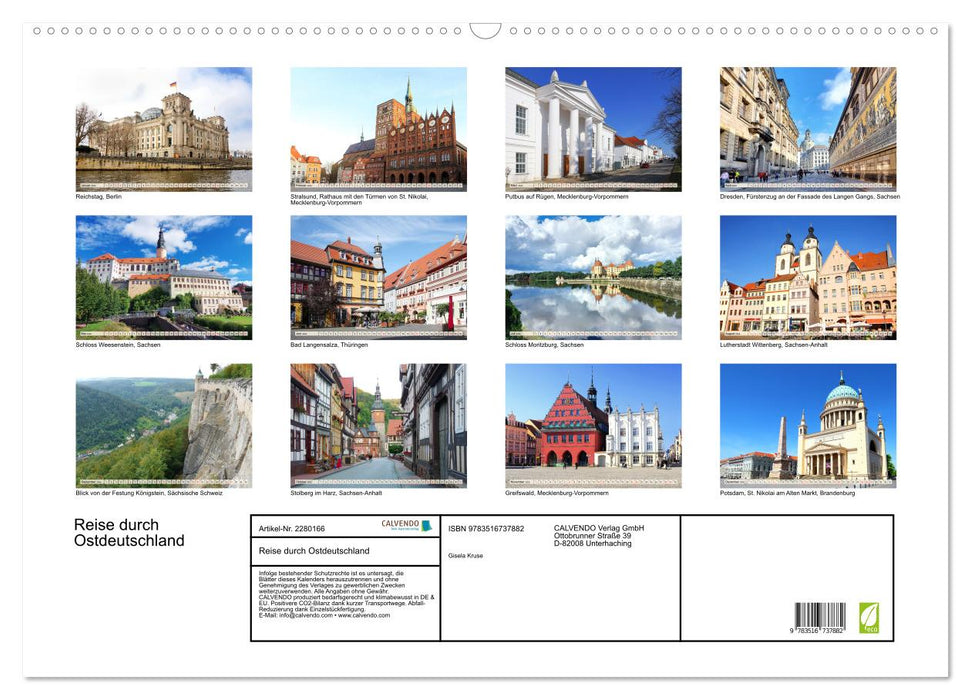
Task: Select the Lutherstadt Wittenberg image
Action: click(808, 277)
